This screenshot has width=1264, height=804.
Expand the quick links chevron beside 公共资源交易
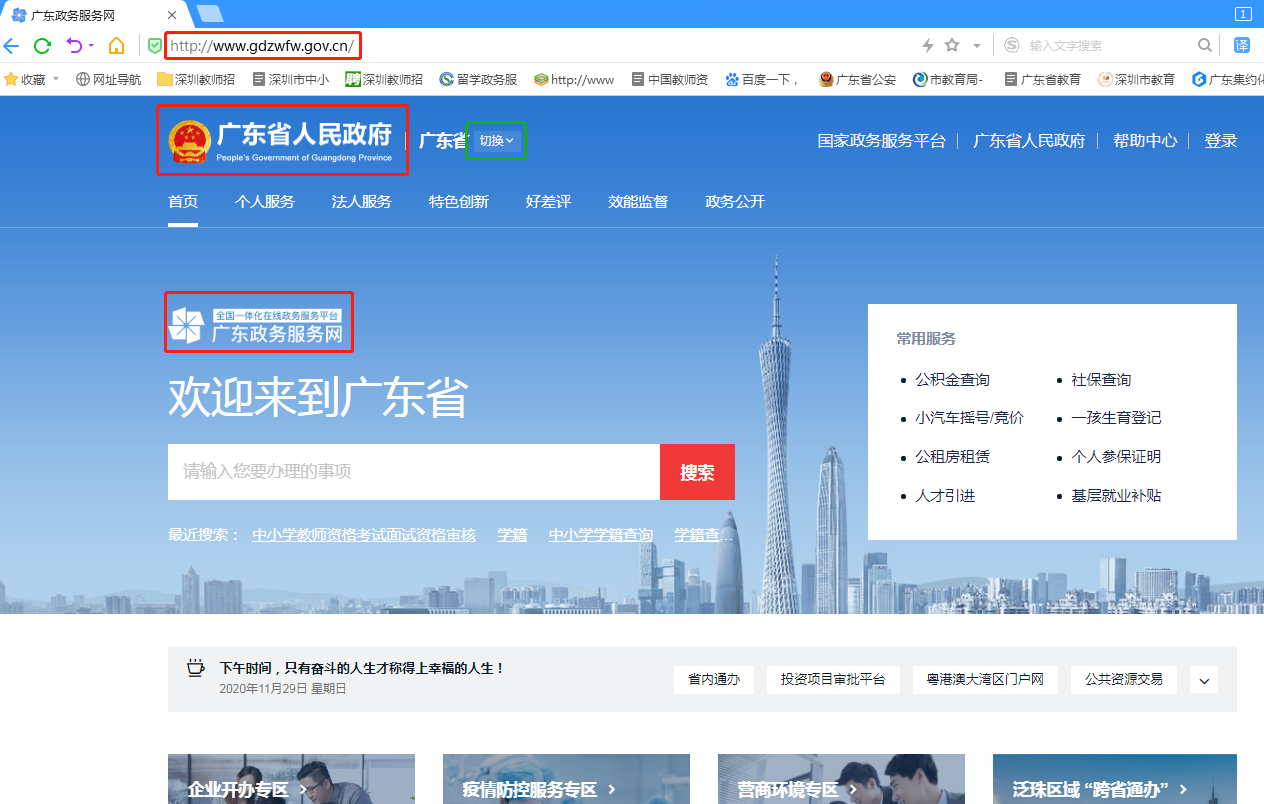click(1204, 680)
